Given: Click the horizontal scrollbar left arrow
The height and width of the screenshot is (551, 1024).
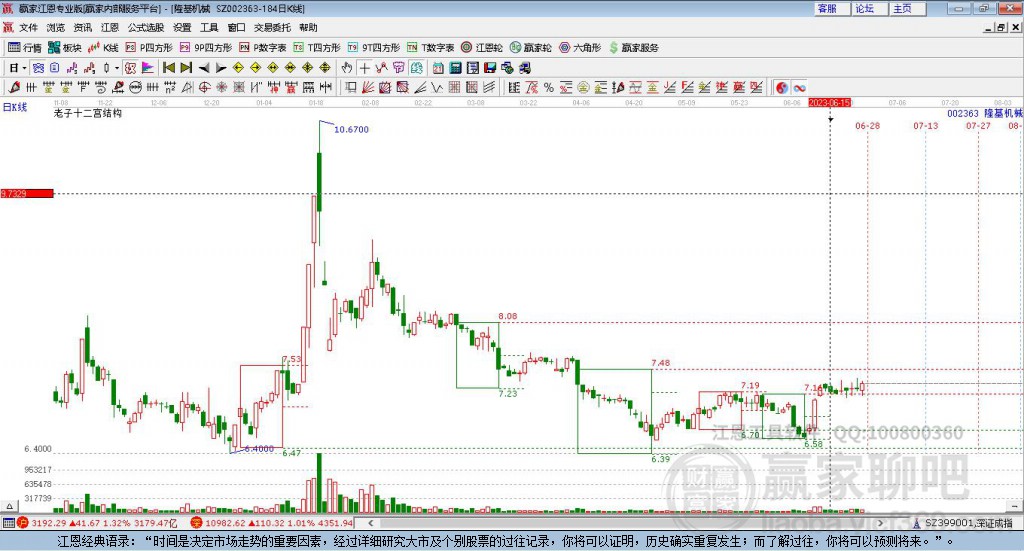Looking at the screenshot, I should 371,523.
